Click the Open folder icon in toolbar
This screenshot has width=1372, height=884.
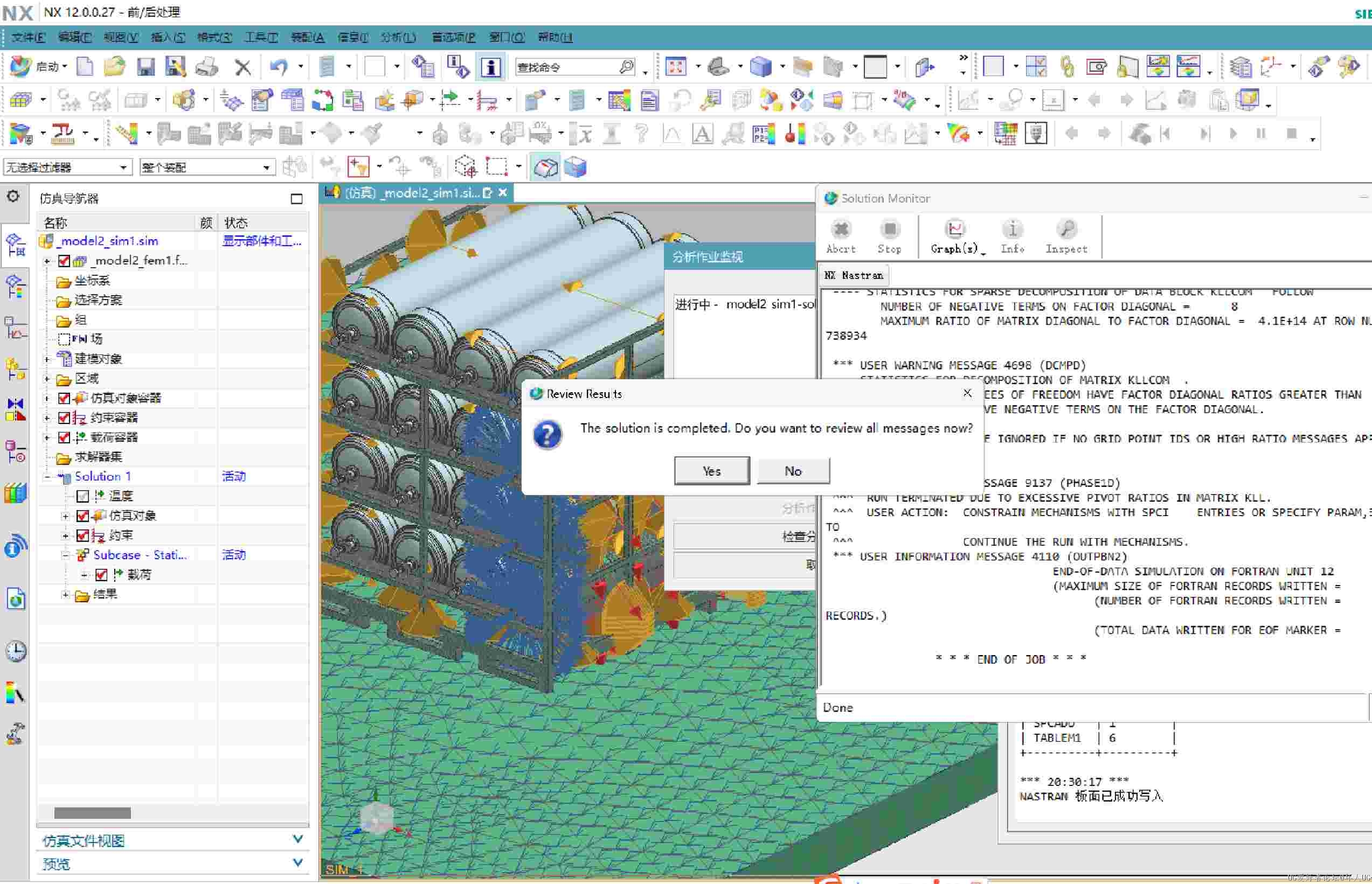point(115,67)
